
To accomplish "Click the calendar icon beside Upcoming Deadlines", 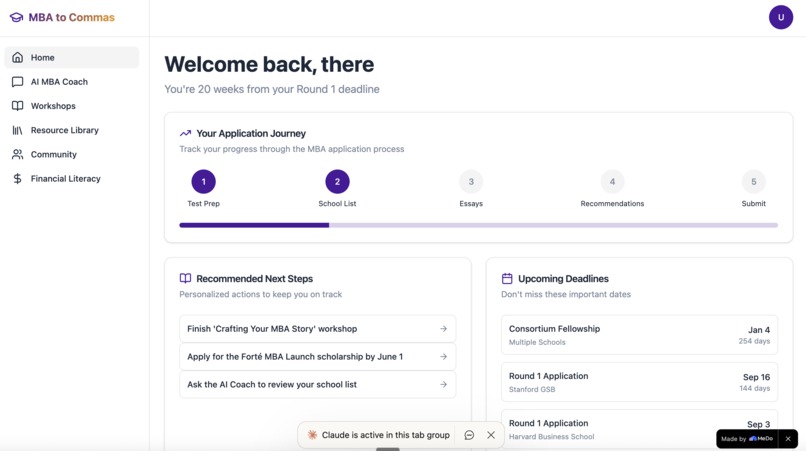I will [507, 278].
